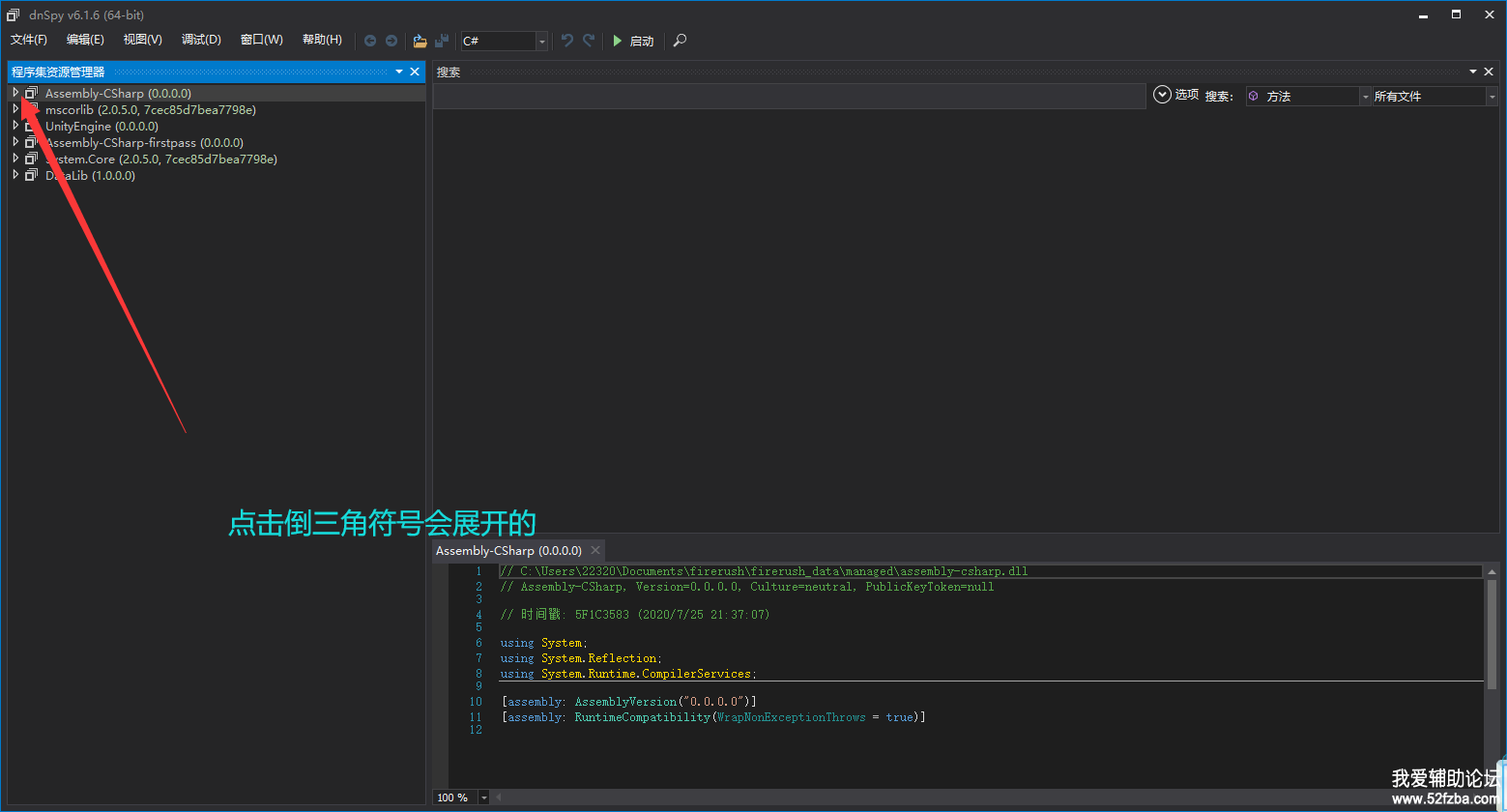Open the 所有文件 search scope dropdown

point(1435,96)
